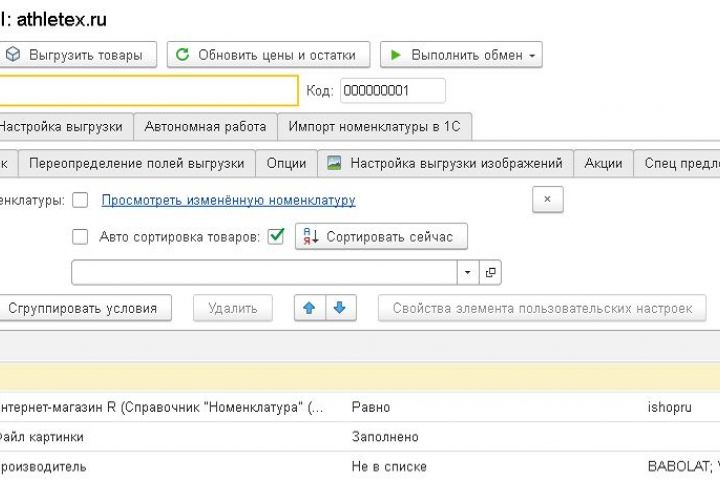Click the 'Код' field with 000000001

[x=393, y=90]
